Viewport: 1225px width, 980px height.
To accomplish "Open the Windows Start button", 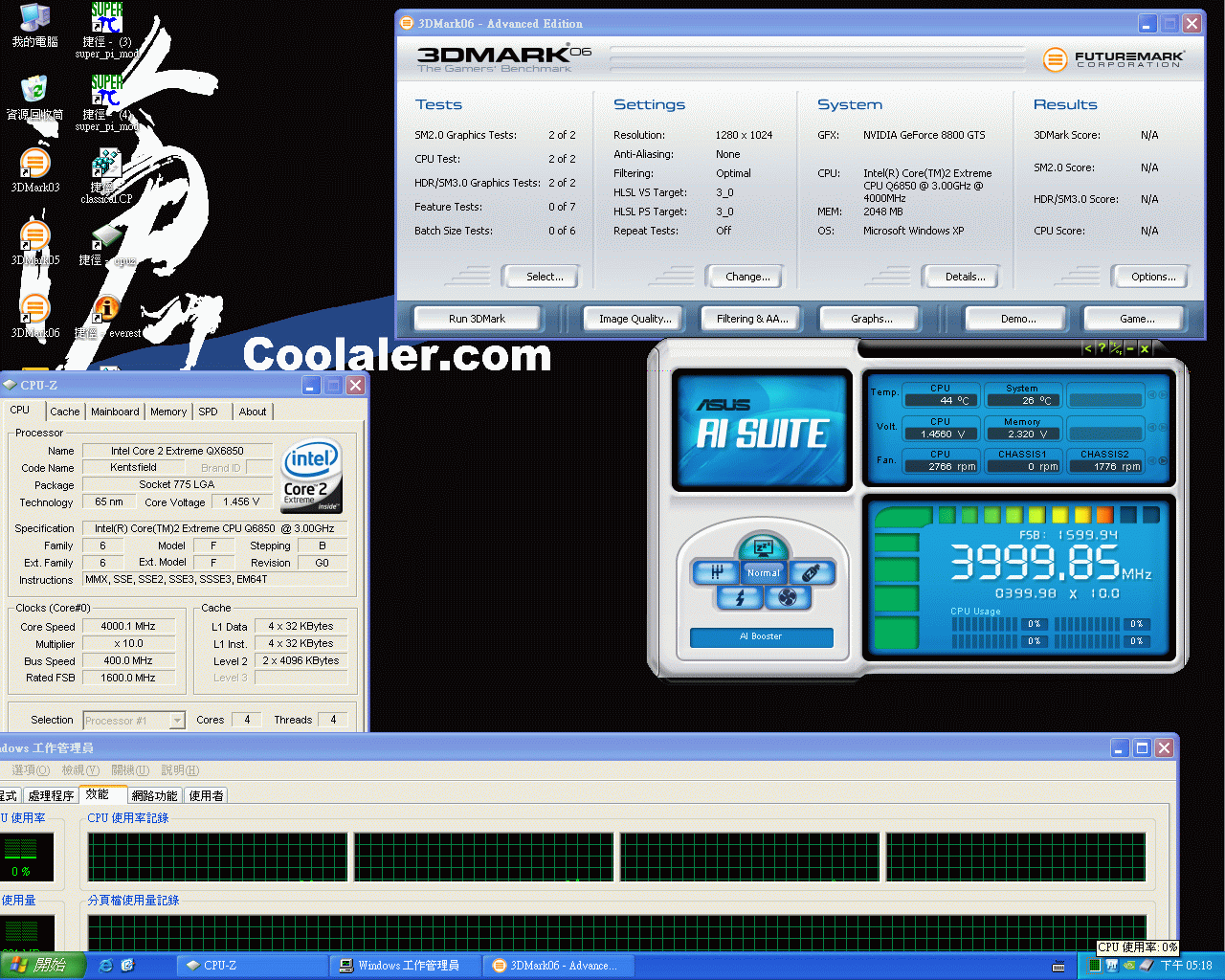I will point(42,966).
